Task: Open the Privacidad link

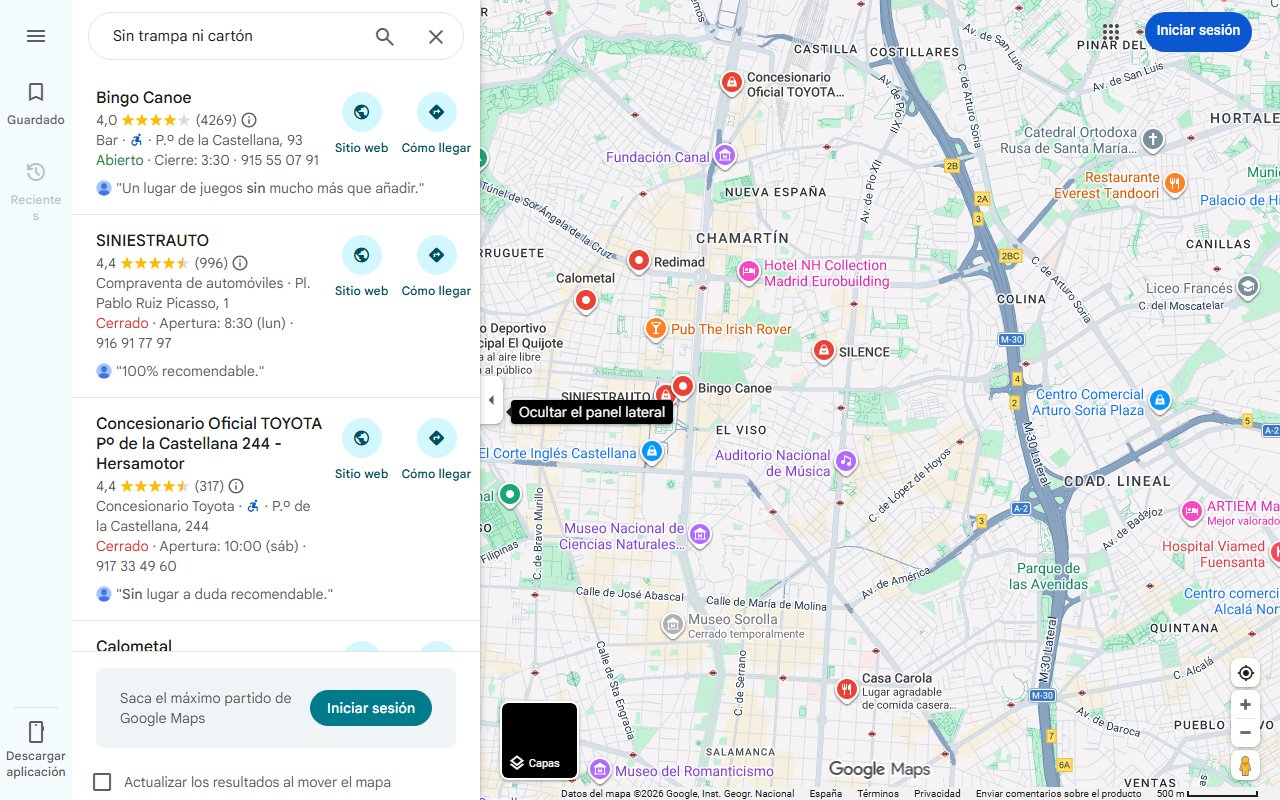Action: click(x=936, y=791)
